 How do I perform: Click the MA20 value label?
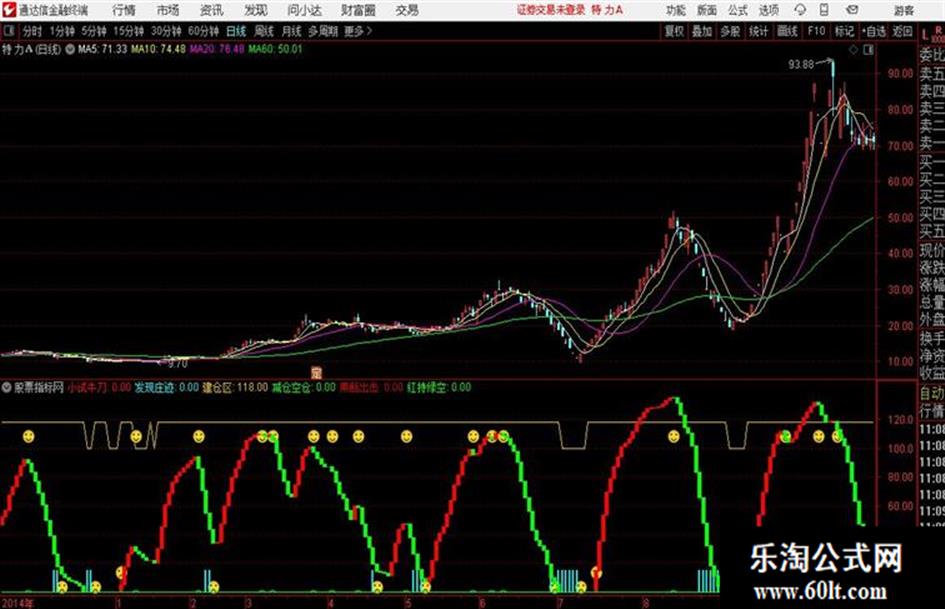tap(217, 49)
